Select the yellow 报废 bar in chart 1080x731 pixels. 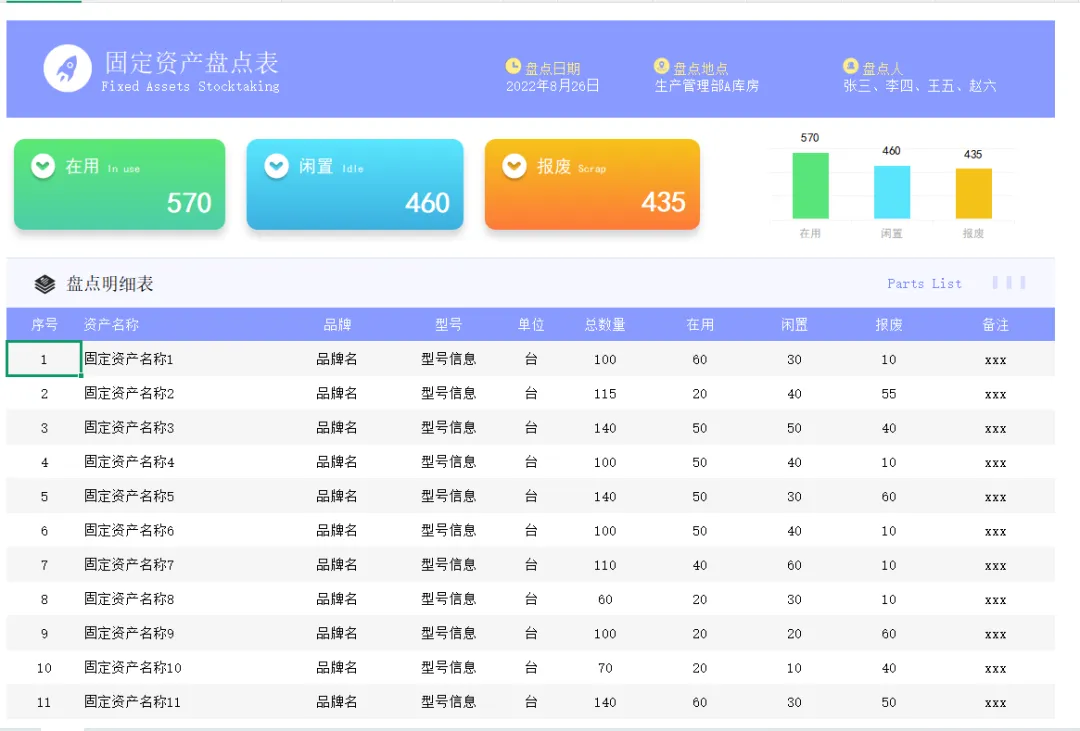pos(974,194)
